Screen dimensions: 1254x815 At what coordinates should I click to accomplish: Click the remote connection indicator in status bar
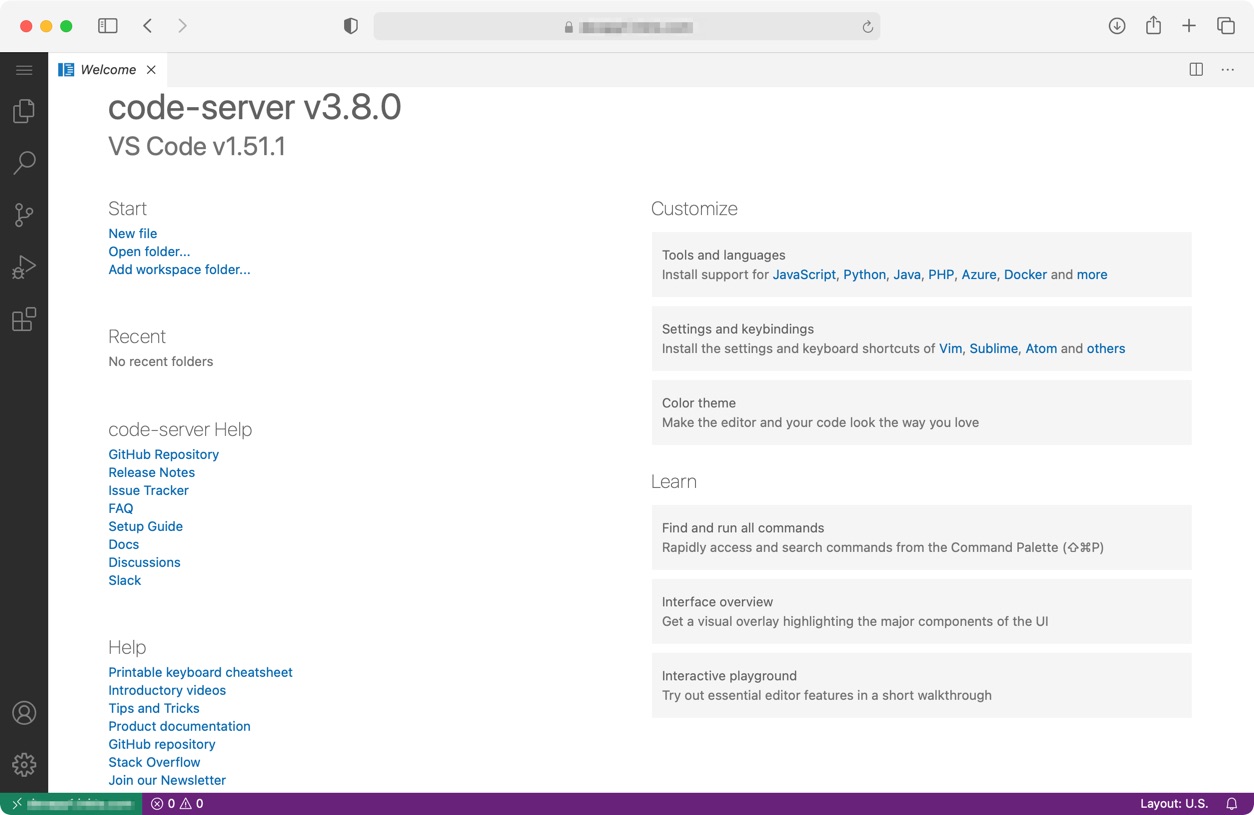(x=68, y=803)
